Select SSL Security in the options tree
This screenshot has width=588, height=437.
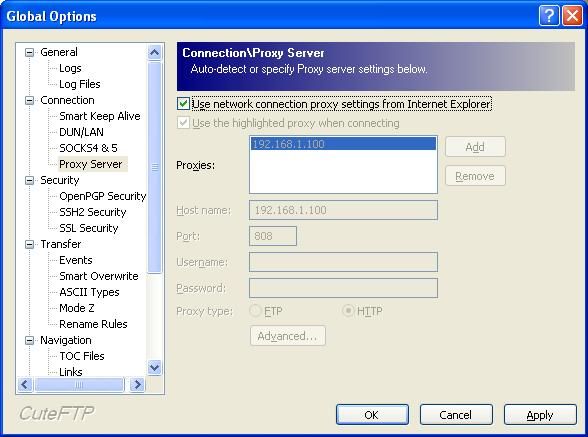(x=89, y=228)
